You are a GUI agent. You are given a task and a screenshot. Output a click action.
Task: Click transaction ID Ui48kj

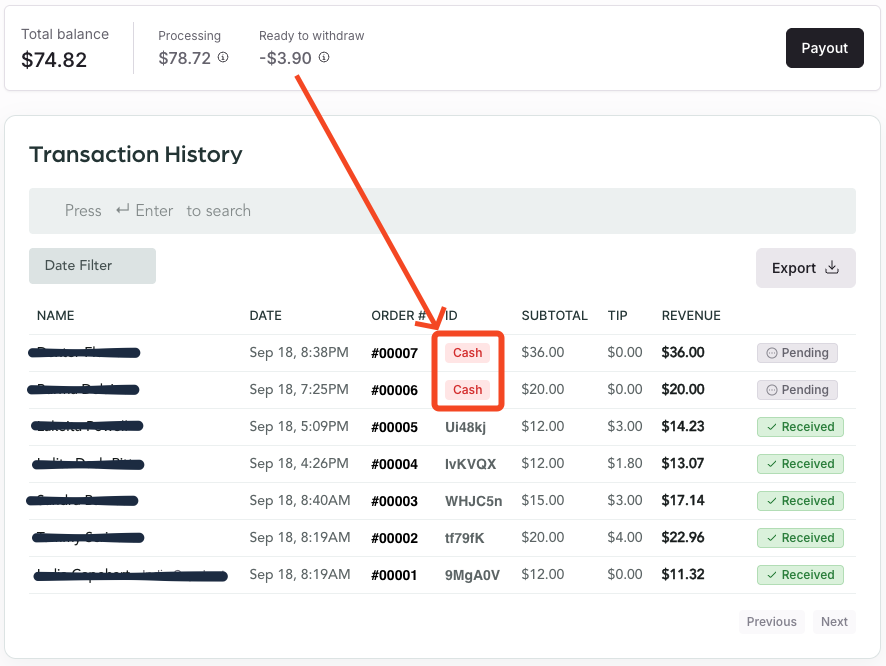click(x=466, y=428)
